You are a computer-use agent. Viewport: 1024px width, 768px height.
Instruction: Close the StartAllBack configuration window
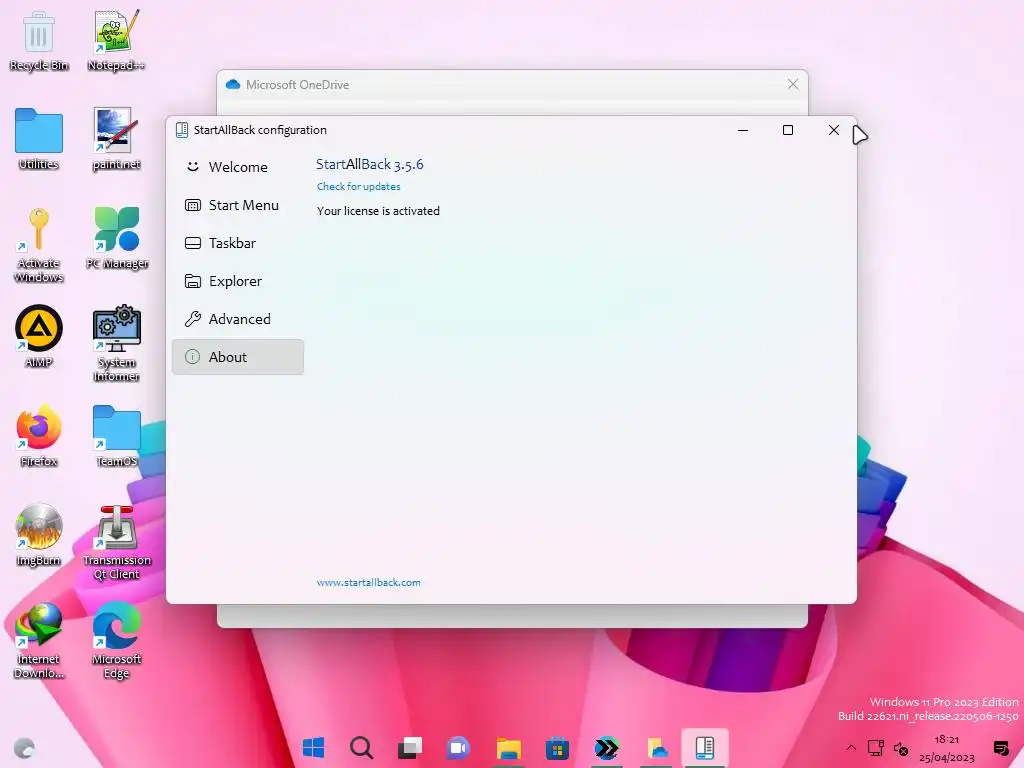tap(833, 130)
